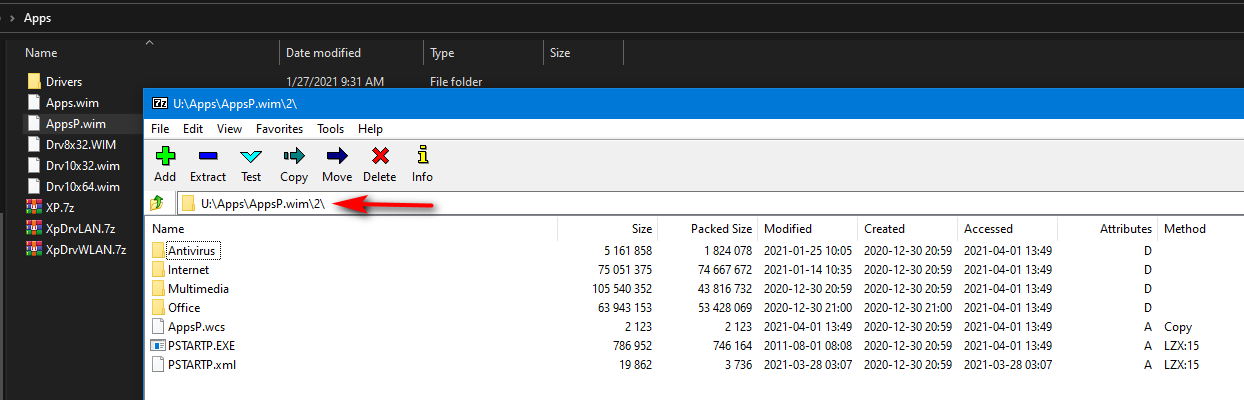Select the Multimedia folder icon
1244x400 pixels.
click(159, 288)
